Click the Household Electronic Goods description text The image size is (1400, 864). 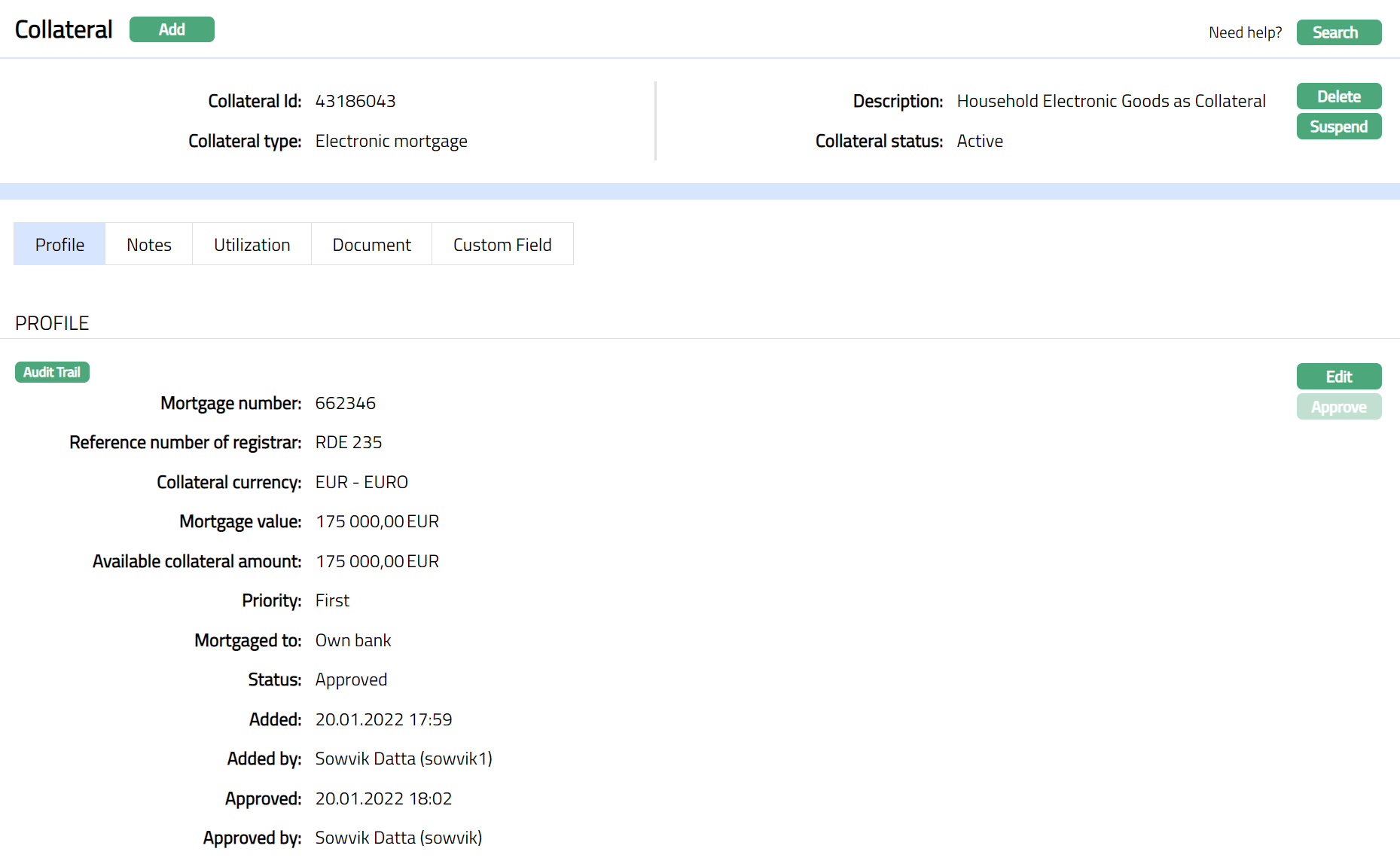tap(1111, 101)
